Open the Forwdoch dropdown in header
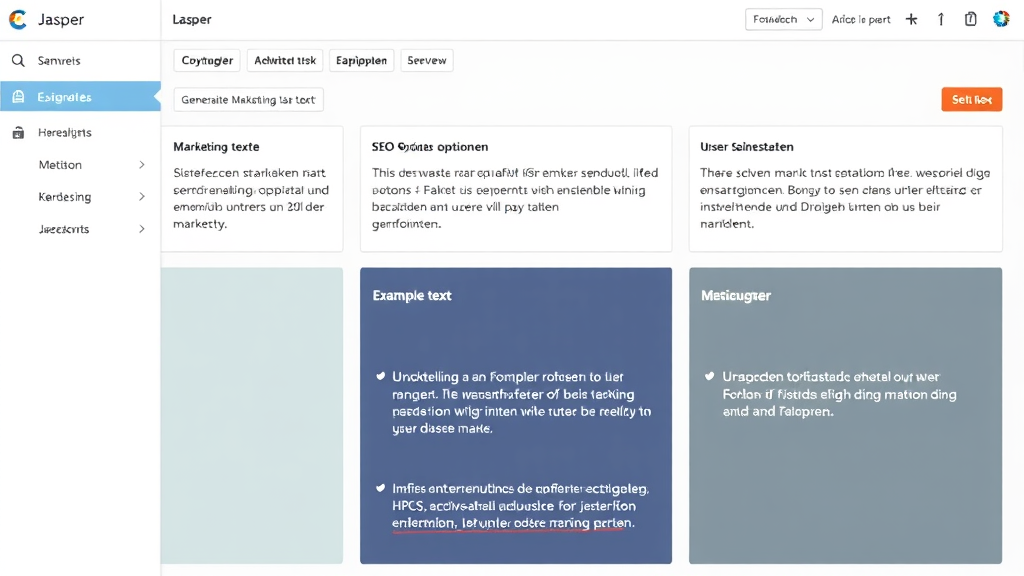1024x576 pixels. coord(784,19)
